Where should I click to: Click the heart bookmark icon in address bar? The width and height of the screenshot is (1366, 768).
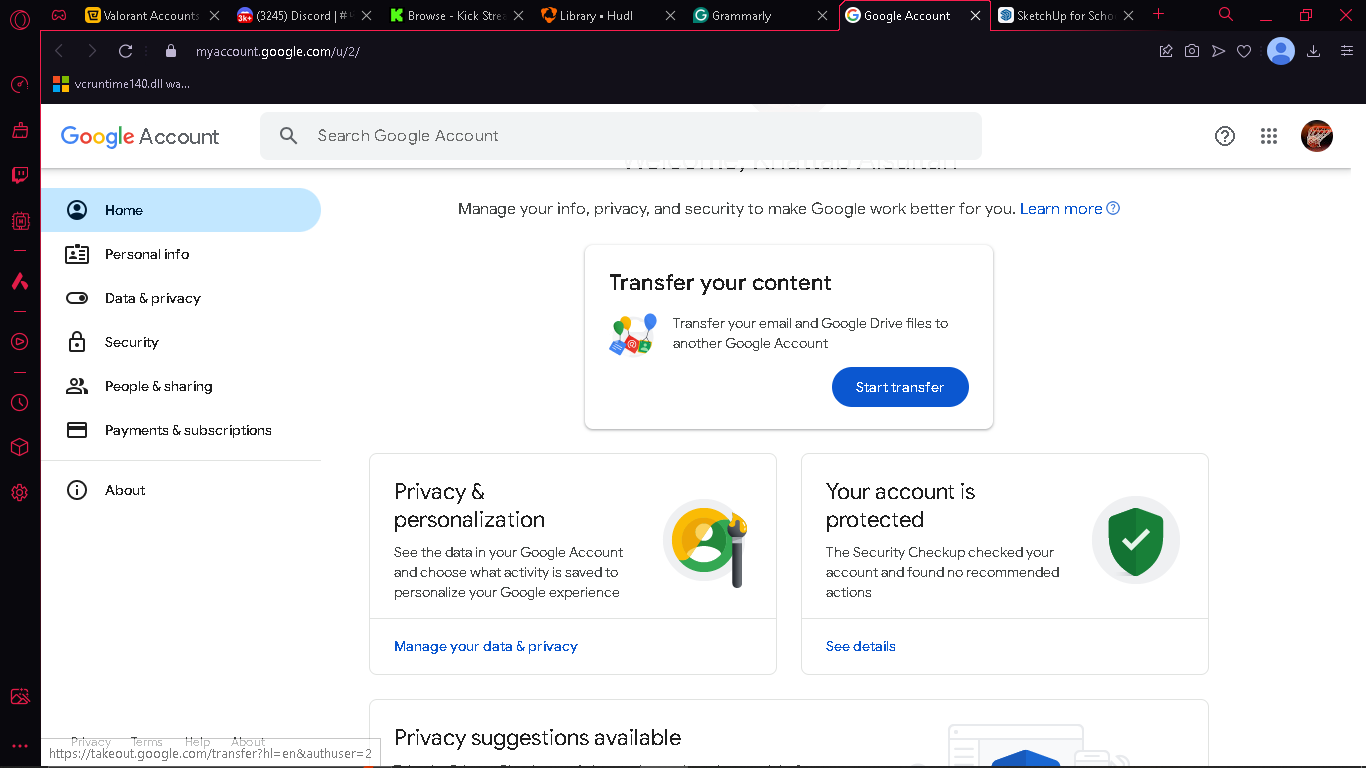point(1244,51)
